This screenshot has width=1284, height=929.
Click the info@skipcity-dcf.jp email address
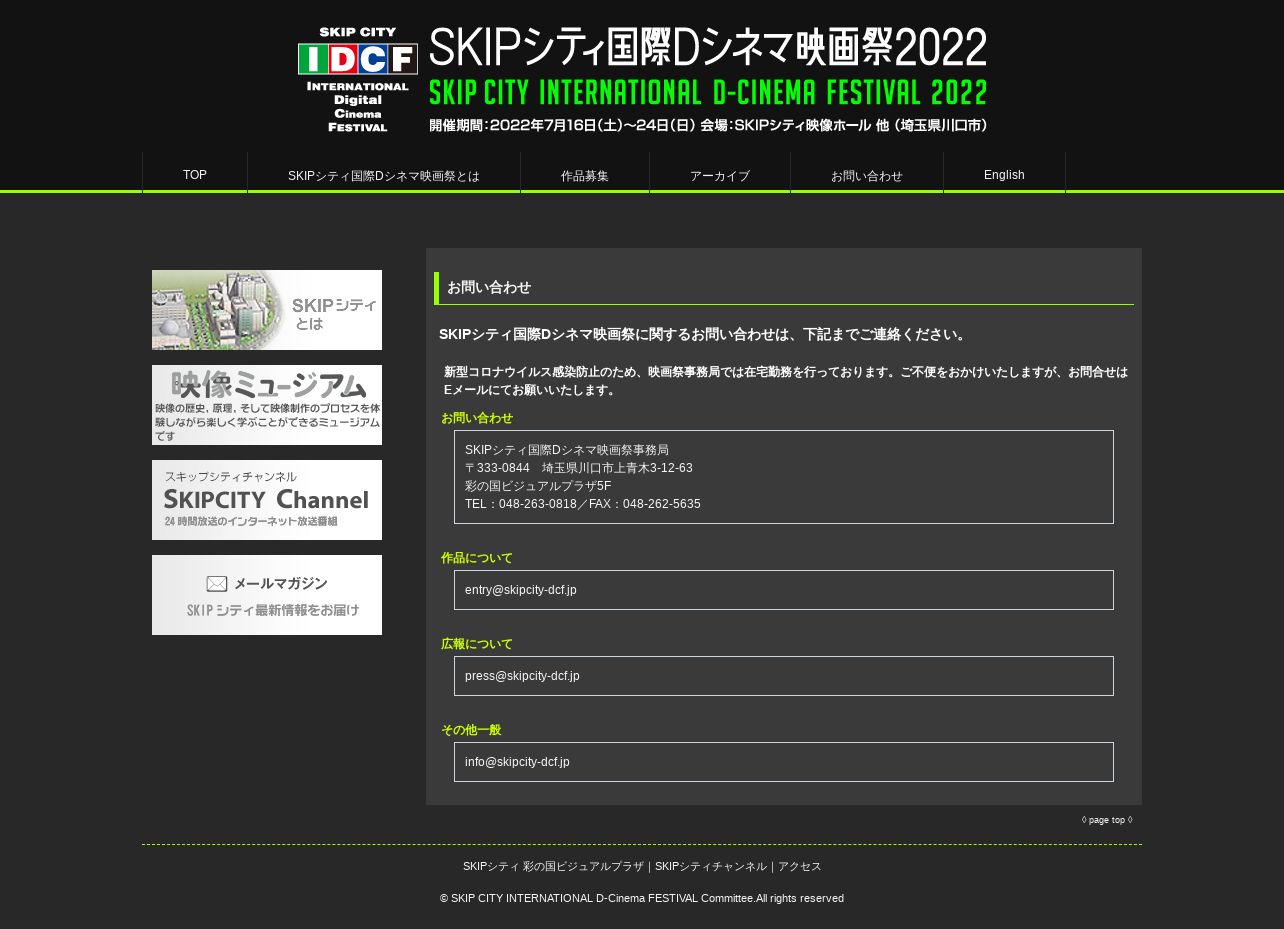point(517,762)
